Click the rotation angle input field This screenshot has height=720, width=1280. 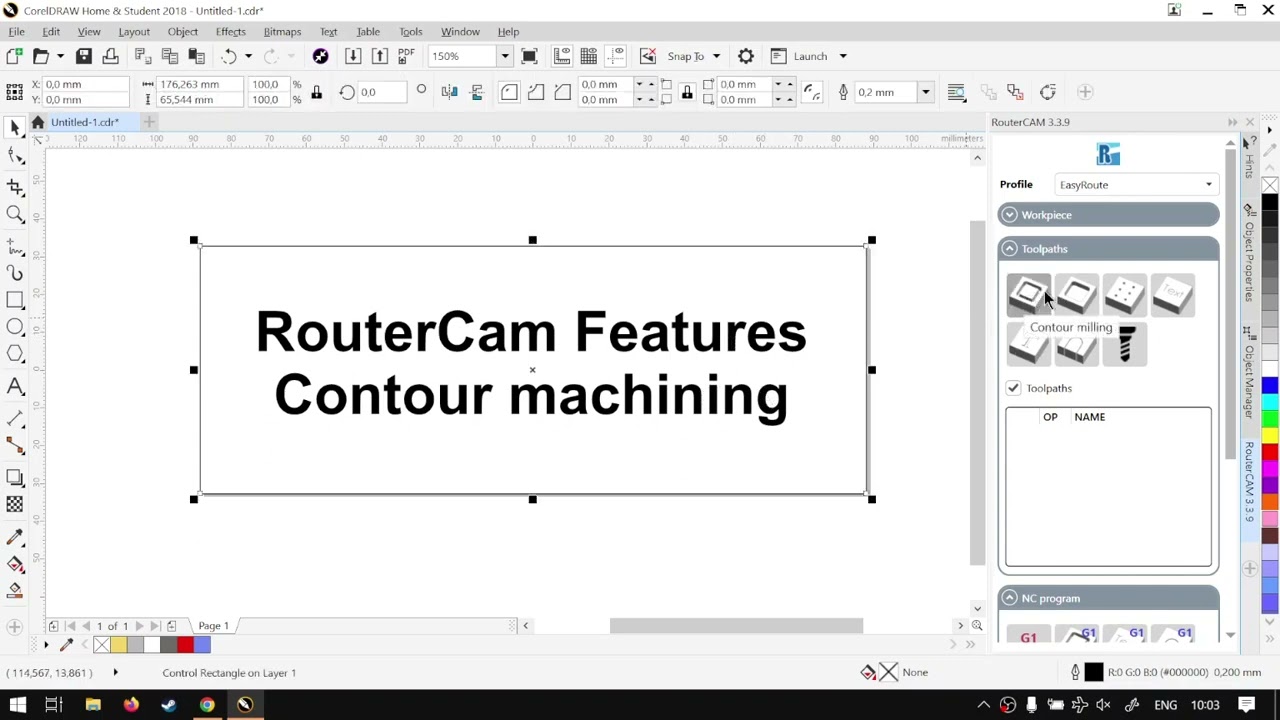click(x=382, y=92)
